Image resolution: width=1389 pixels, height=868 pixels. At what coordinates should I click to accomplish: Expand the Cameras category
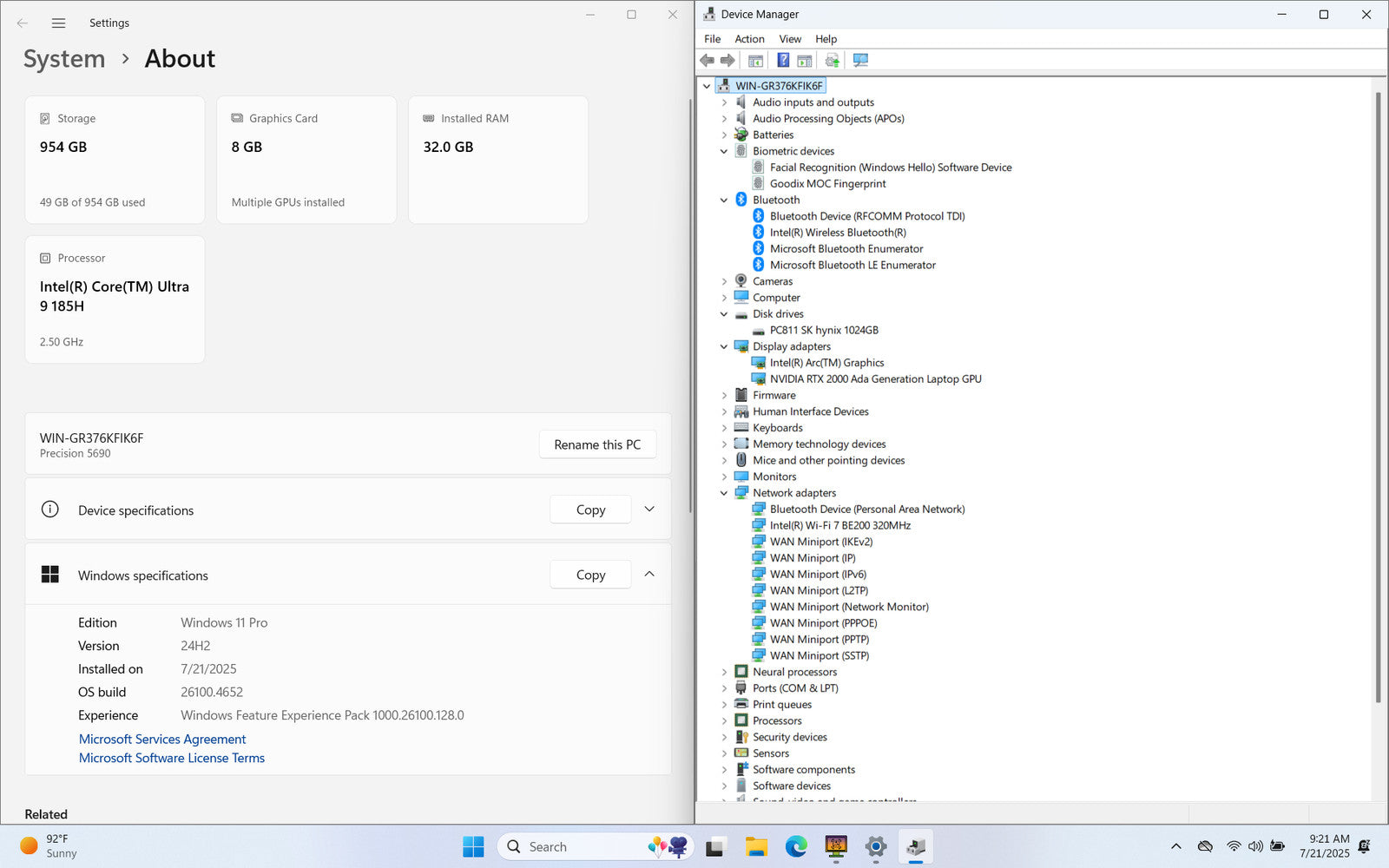[724, 281]
